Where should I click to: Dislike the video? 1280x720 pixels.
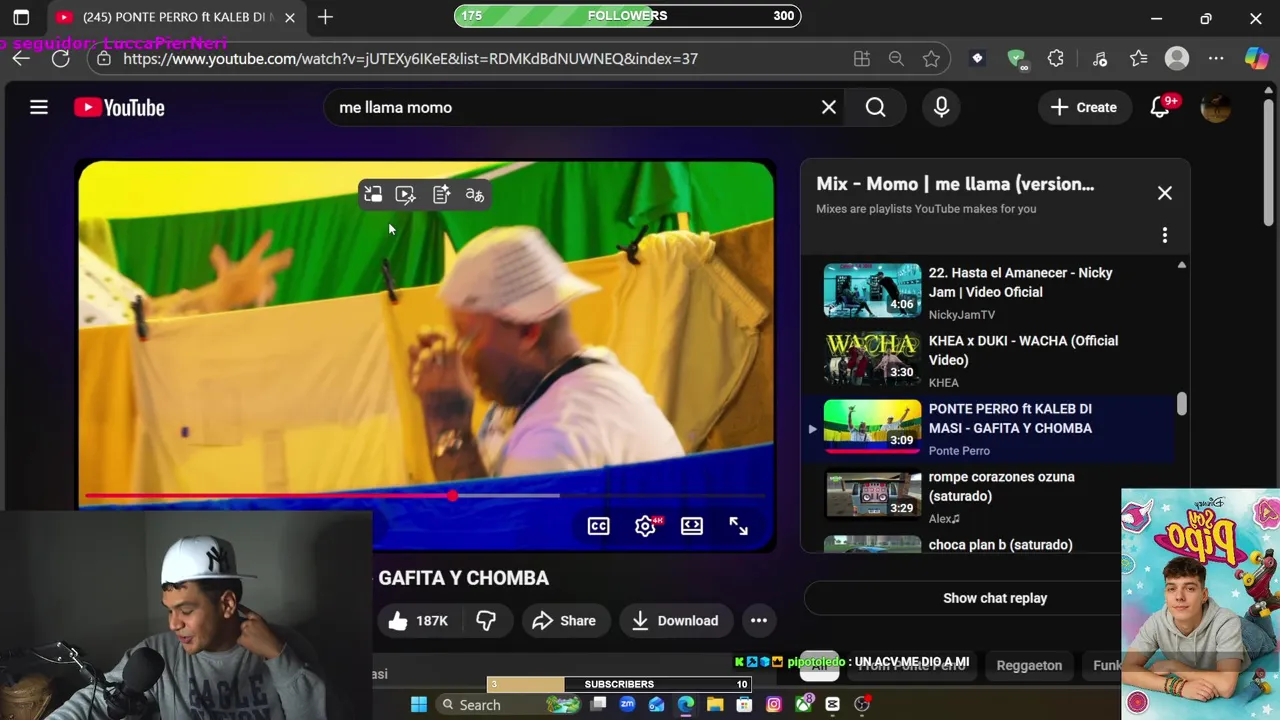[486, 621]
